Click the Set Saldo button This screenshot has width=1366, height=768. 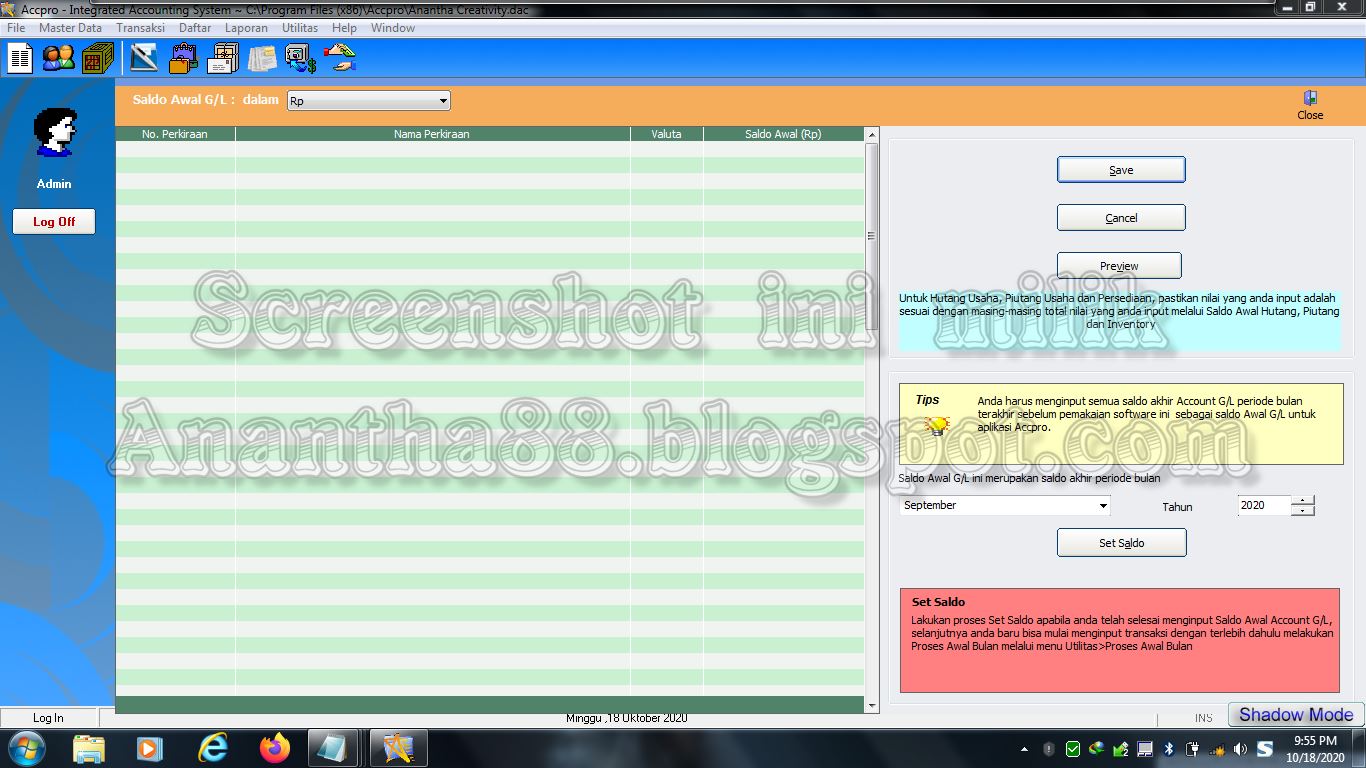(1122, 543)
